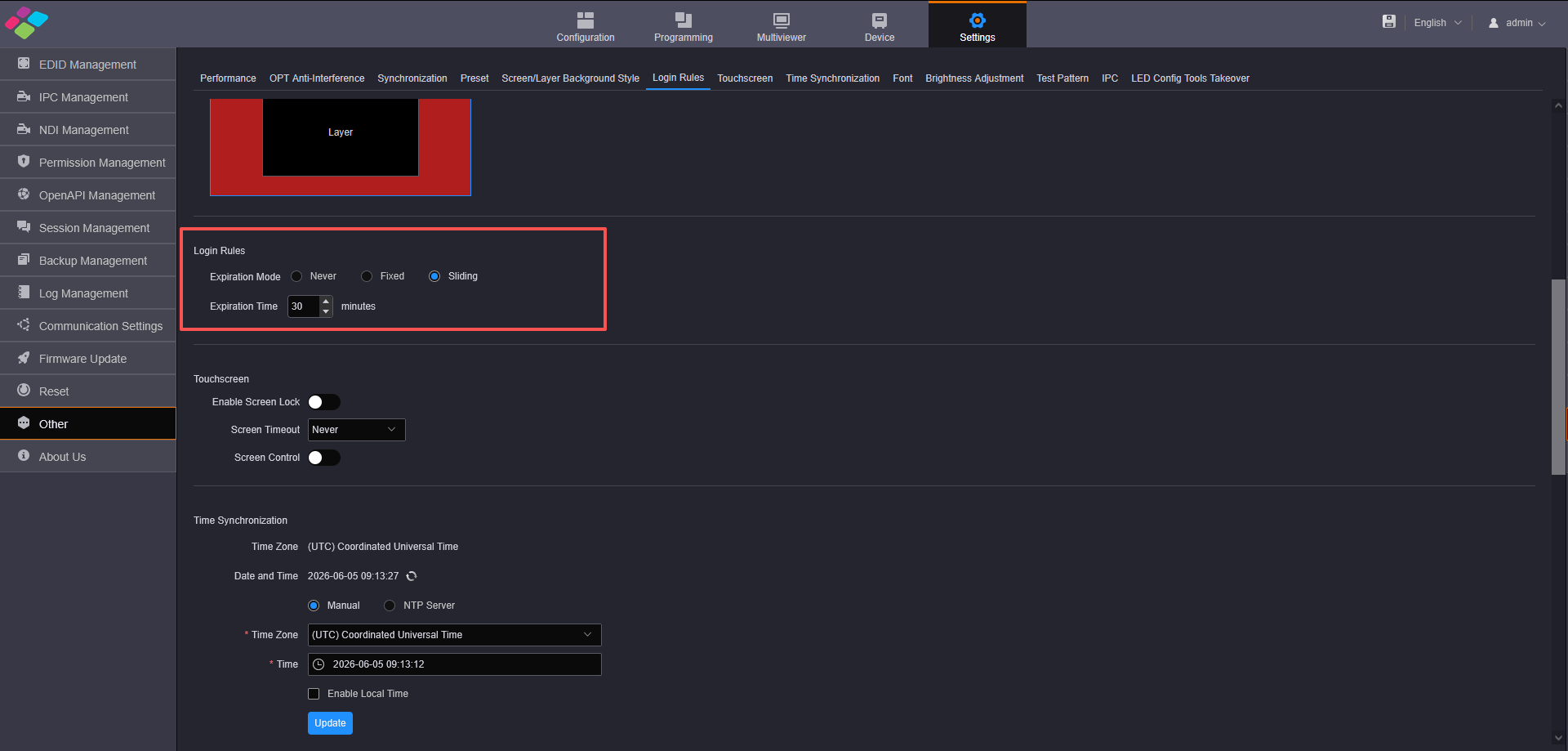1568x751 pixels.
Task: Open the Programming top tab icon
Action: [x=684, y=20]
